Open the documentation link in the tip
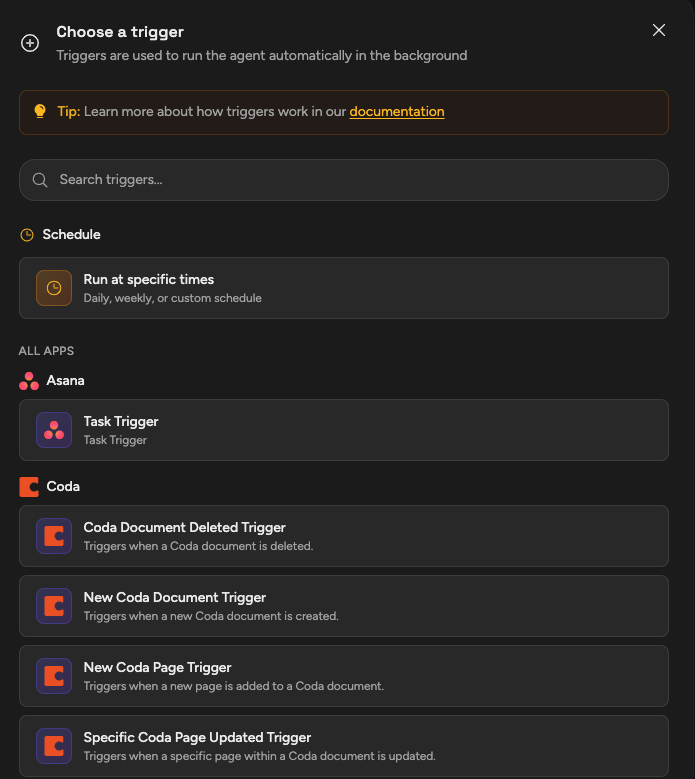This screenshot has height=779, width=695. tap(397, 111)
